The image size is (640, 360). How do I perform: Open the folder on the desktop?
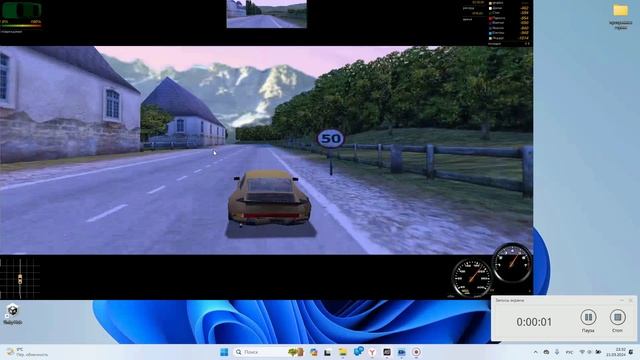[x=620, y=16]
